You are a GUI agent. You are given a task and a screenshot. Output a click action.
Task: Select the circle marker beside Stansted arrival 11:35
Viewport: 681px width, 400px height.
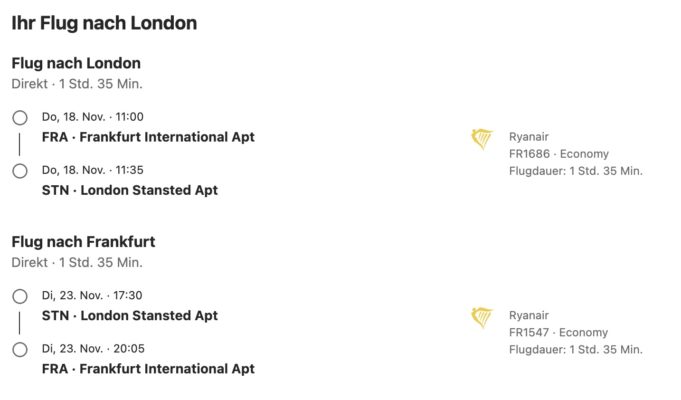click(x=20, y=171)
